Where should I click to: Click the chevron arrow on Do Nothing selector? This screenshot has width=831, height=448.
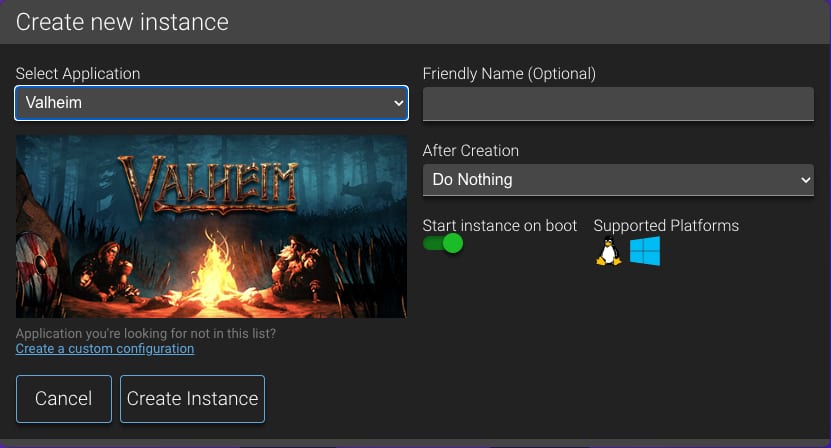(x=806, y=180)
